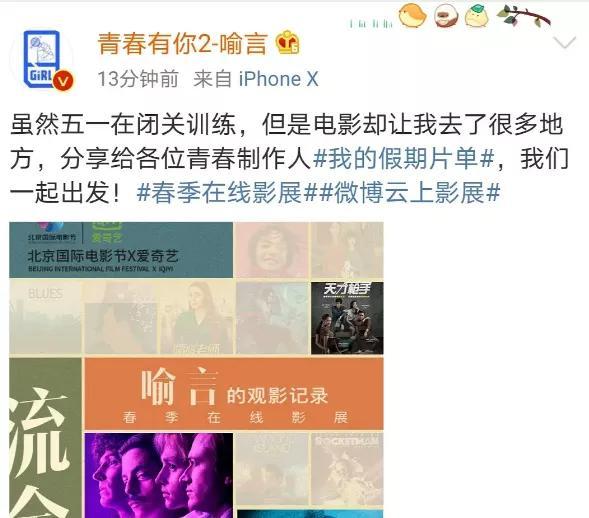The image size is (589, 518).
Task: Click the iPhone X source link
Action: (x=278, y=79)
